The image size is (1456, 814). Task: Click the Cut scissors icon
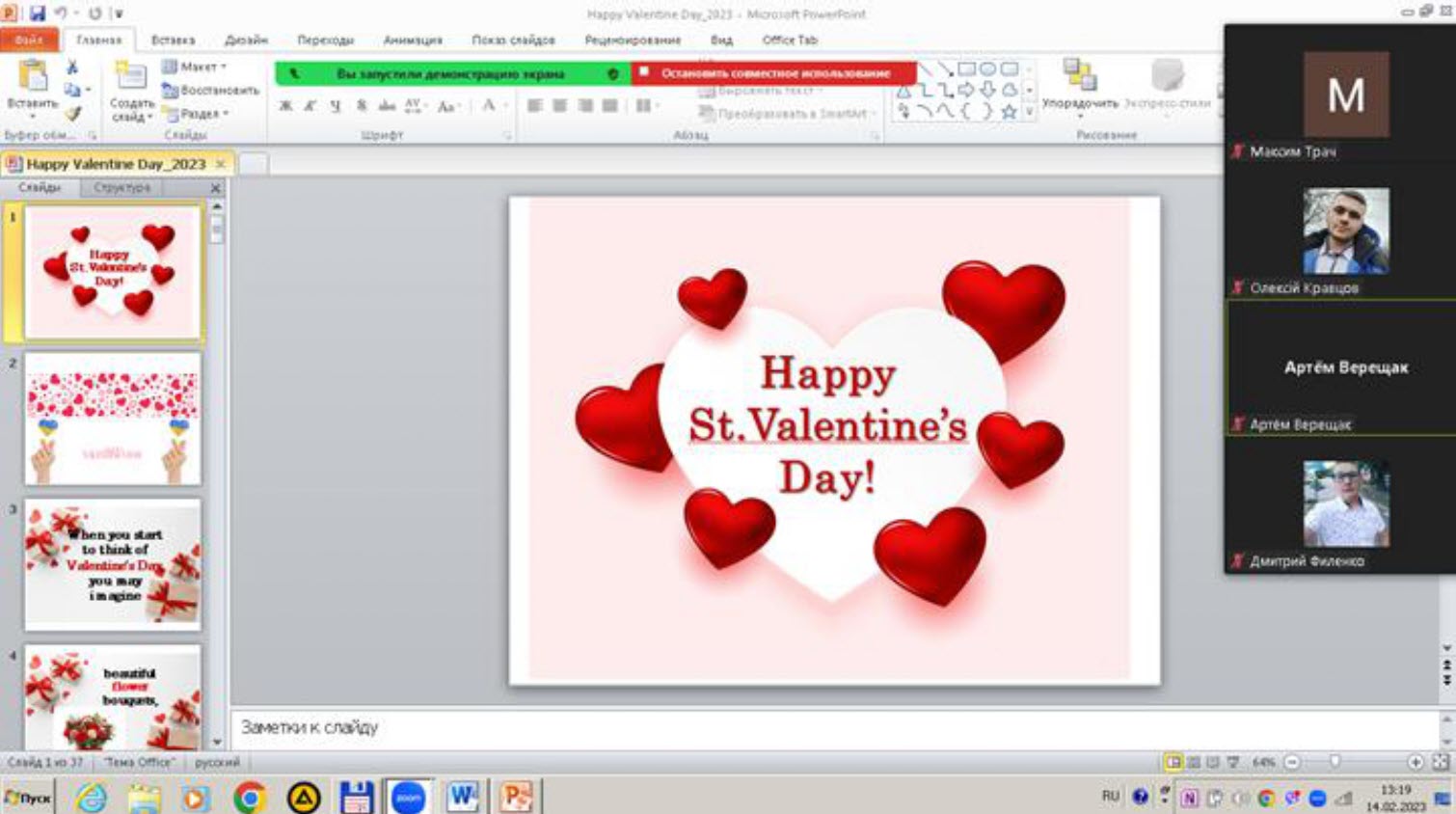[72, 67]
